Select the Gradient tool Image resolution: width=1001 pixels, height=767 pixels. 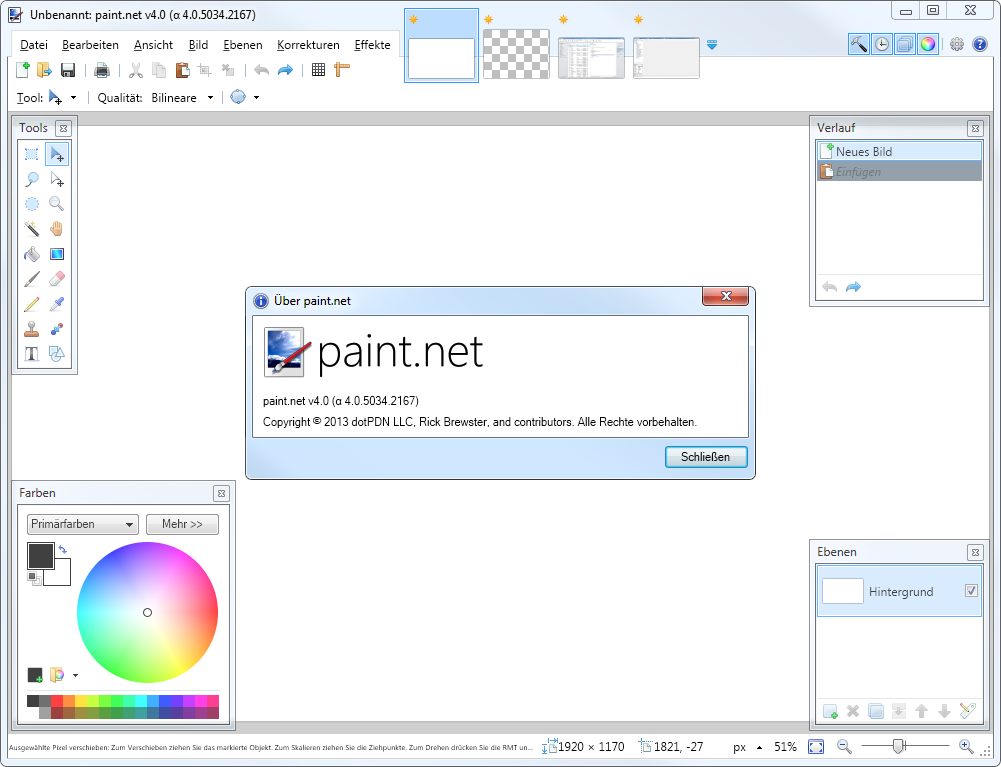point(57,254)
